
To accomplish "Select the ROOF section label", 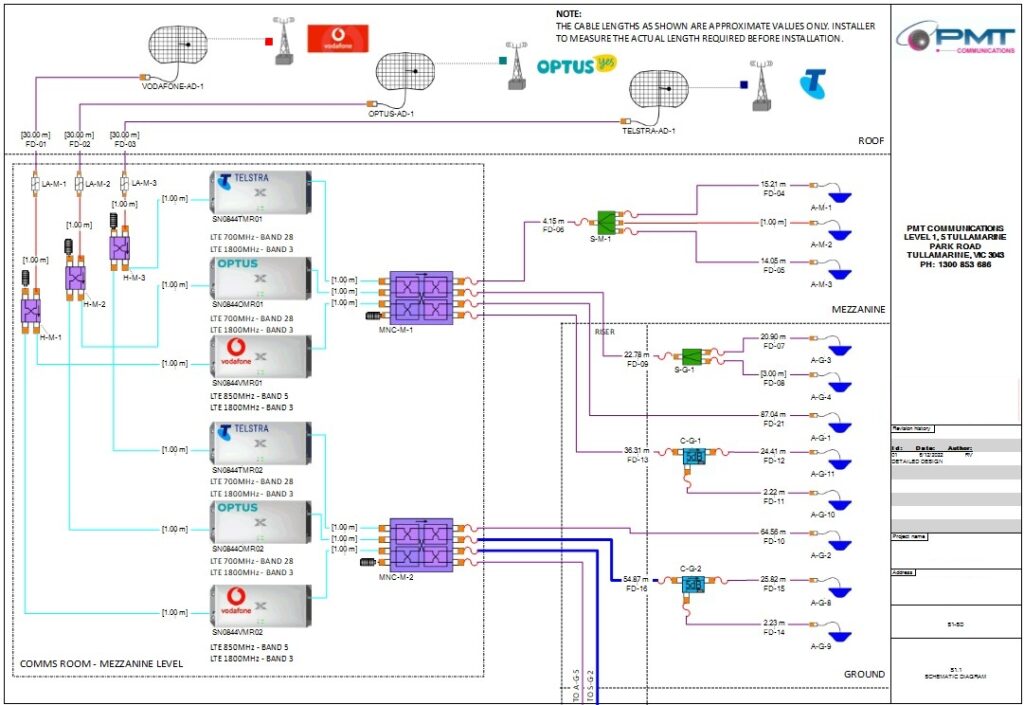I will (x=869, y=141).
